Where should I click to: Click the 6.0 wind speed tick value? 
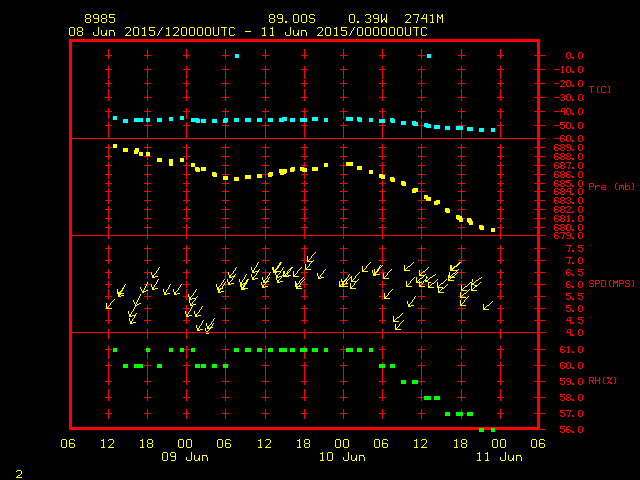(574, 284)
